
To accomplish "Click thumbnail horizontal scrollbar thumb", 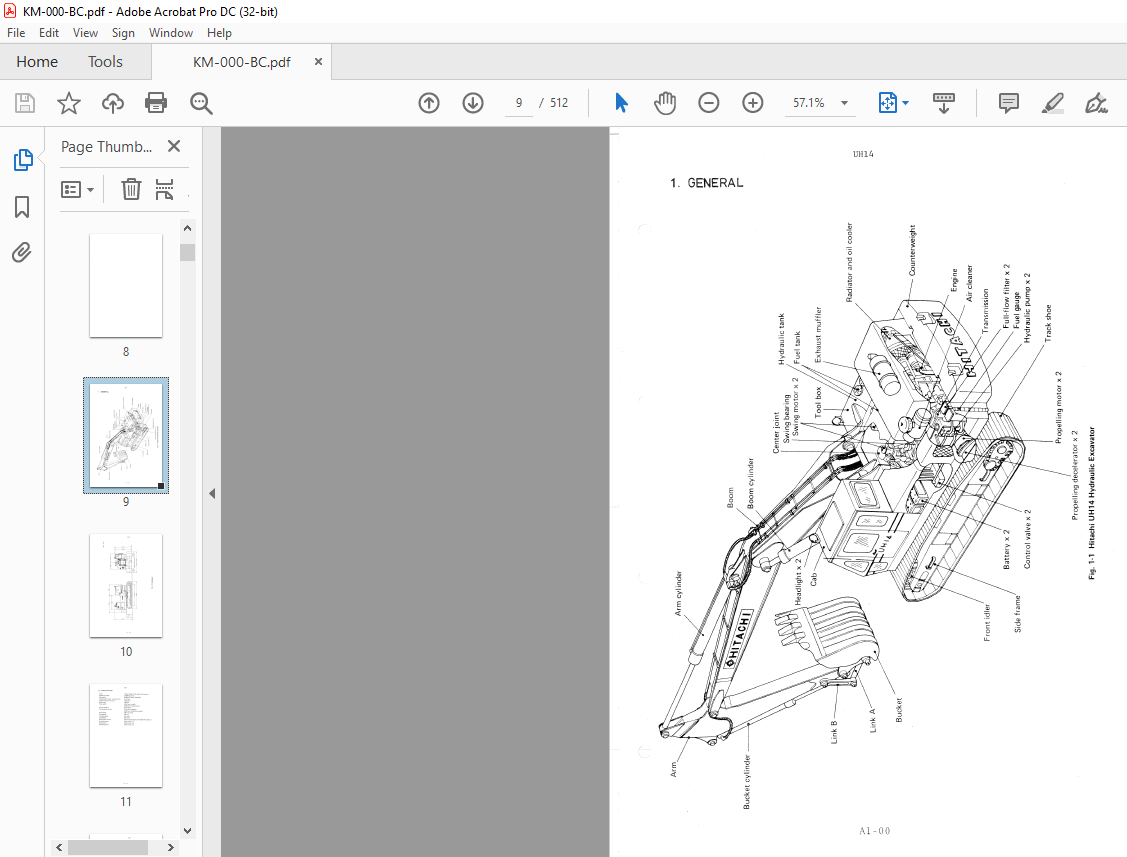I will click(108, 848).
